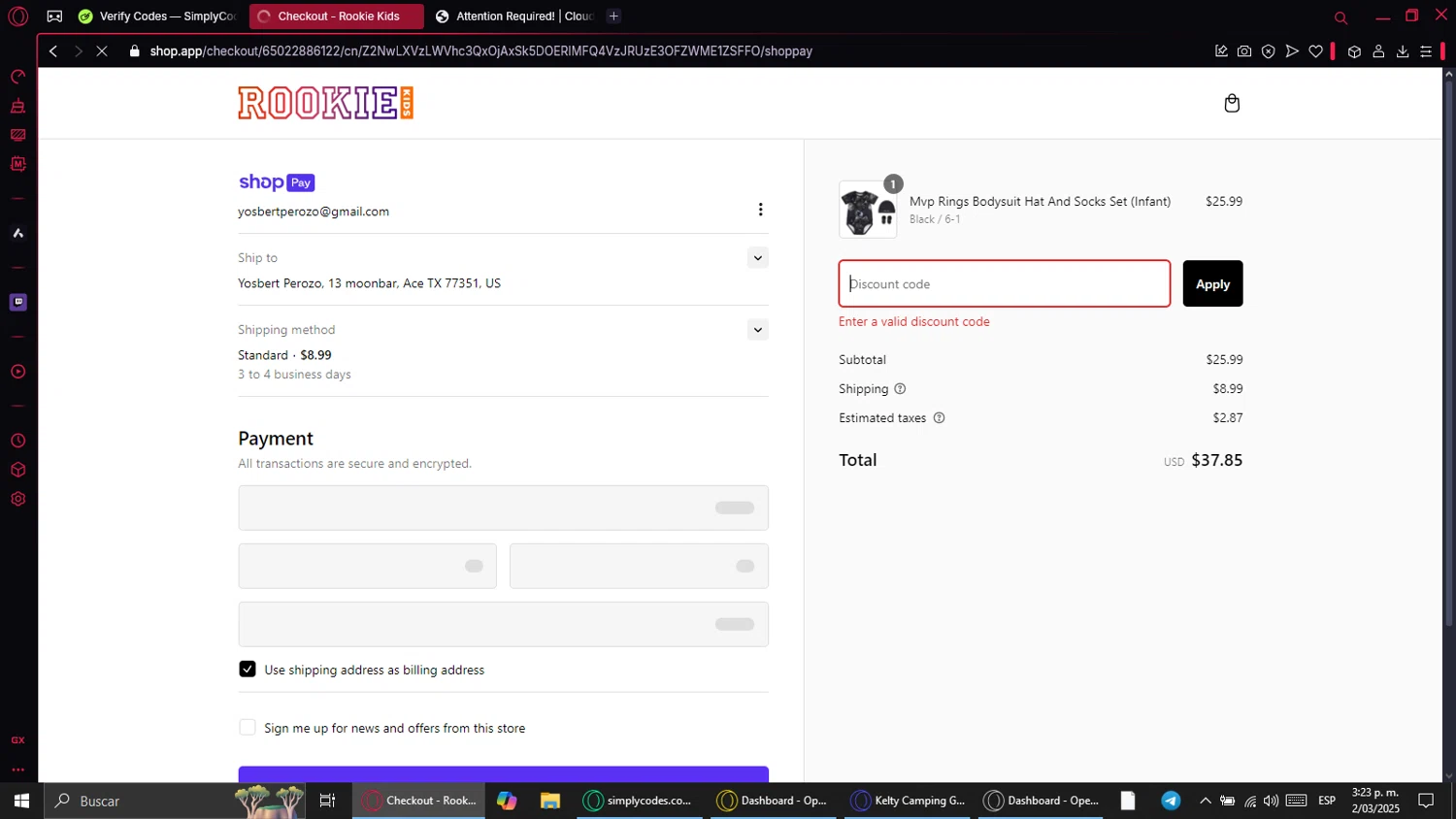Screen dimensions: 1456x819
Task: Click the reload/stop loading button
Action: [102, 51]
